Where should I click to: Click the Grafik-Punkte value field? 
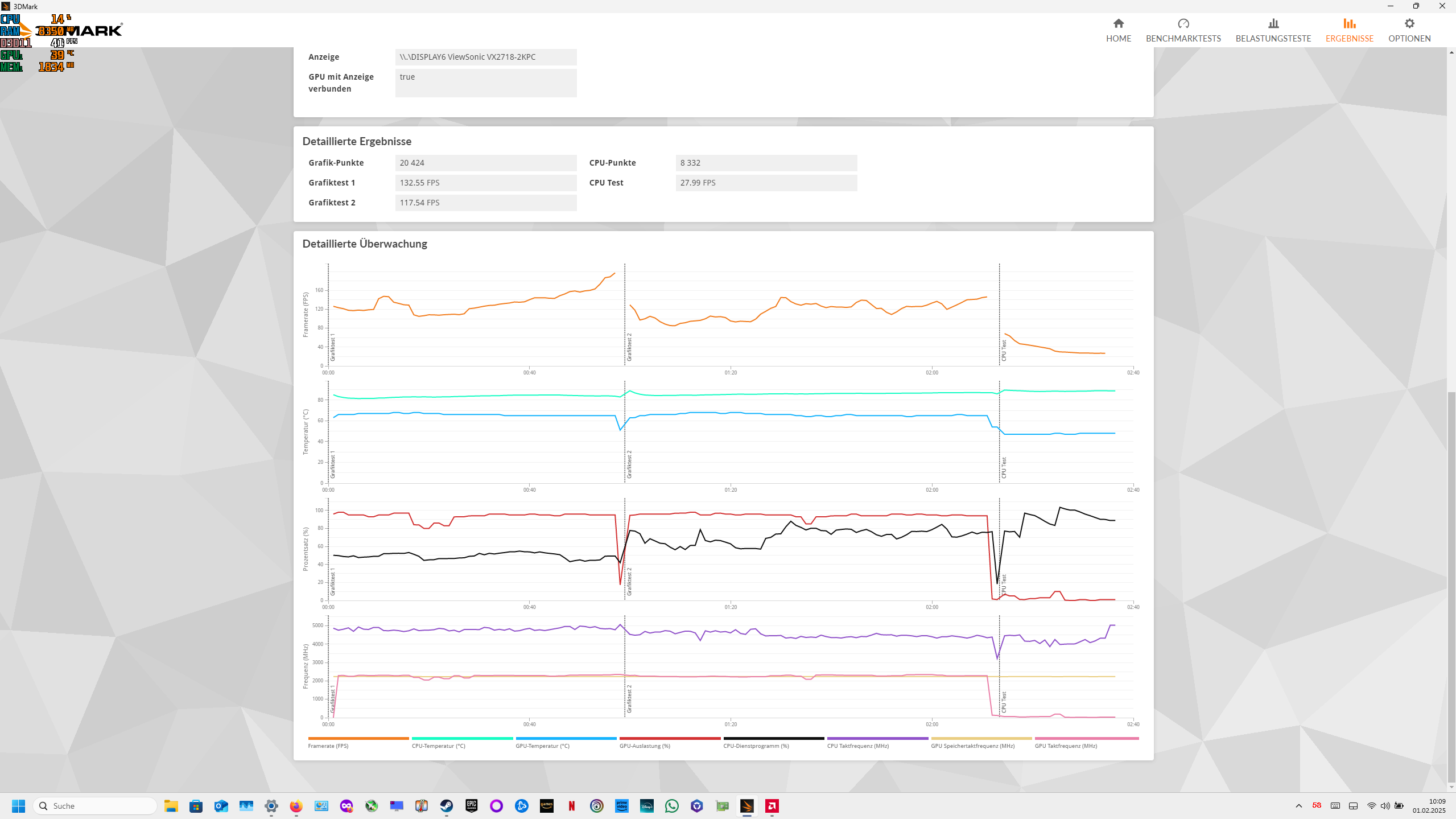pyautogui.click(x=485, y=163)
